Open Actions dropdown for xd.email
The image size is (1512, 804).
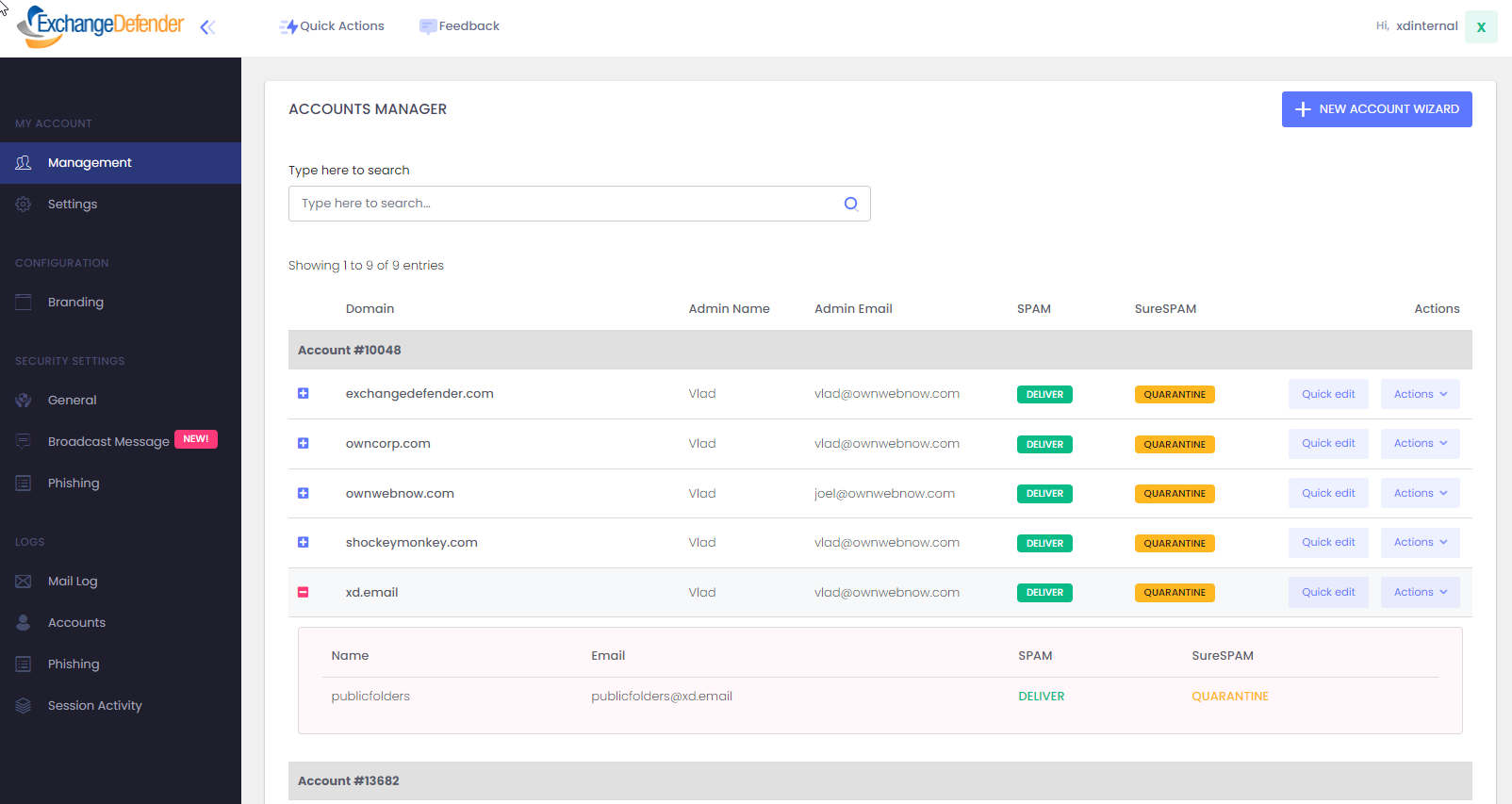[1420, 593]
